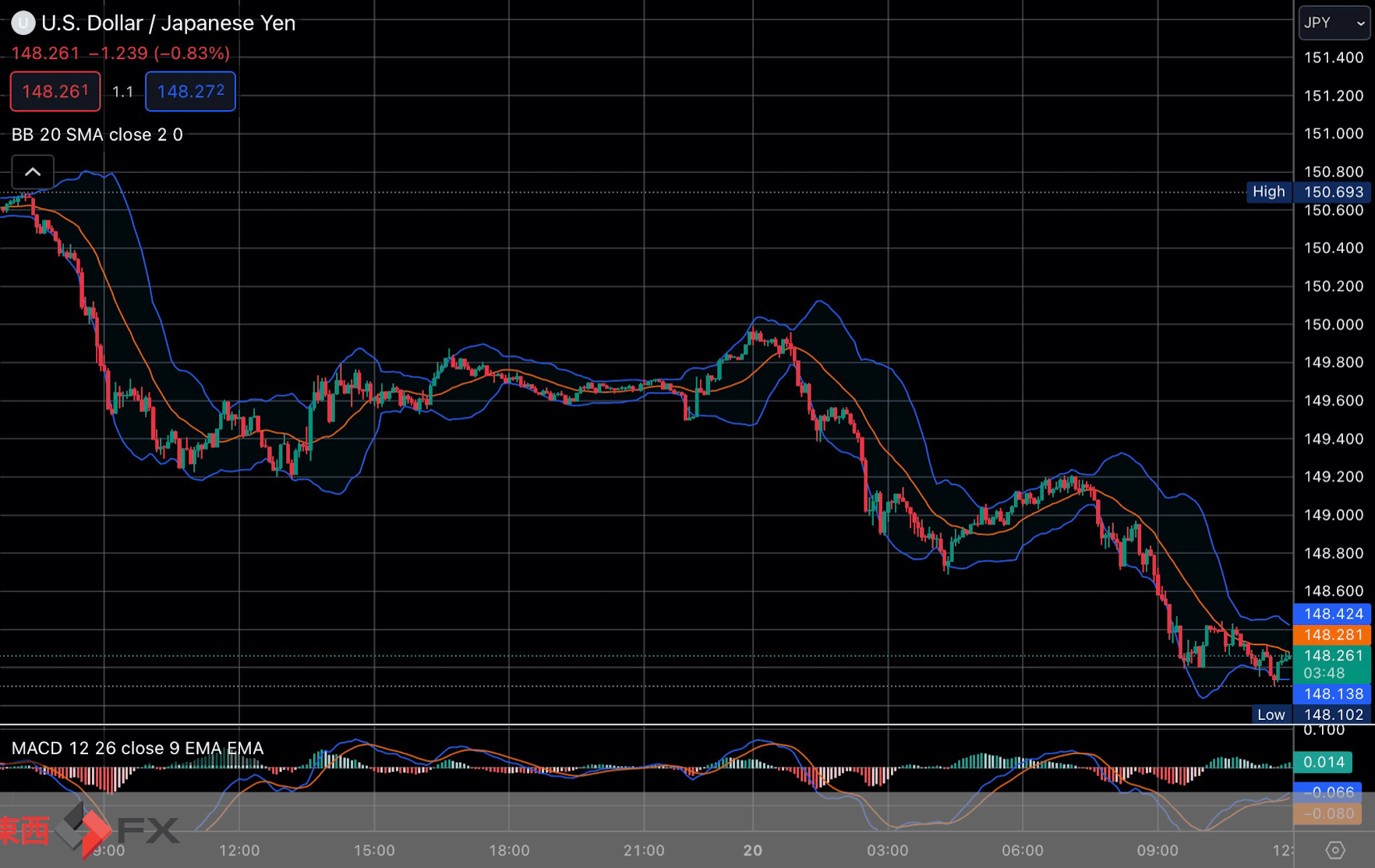
Task: Select the blue 148.138 lower band tag
Action: (x=1333, y=693)
